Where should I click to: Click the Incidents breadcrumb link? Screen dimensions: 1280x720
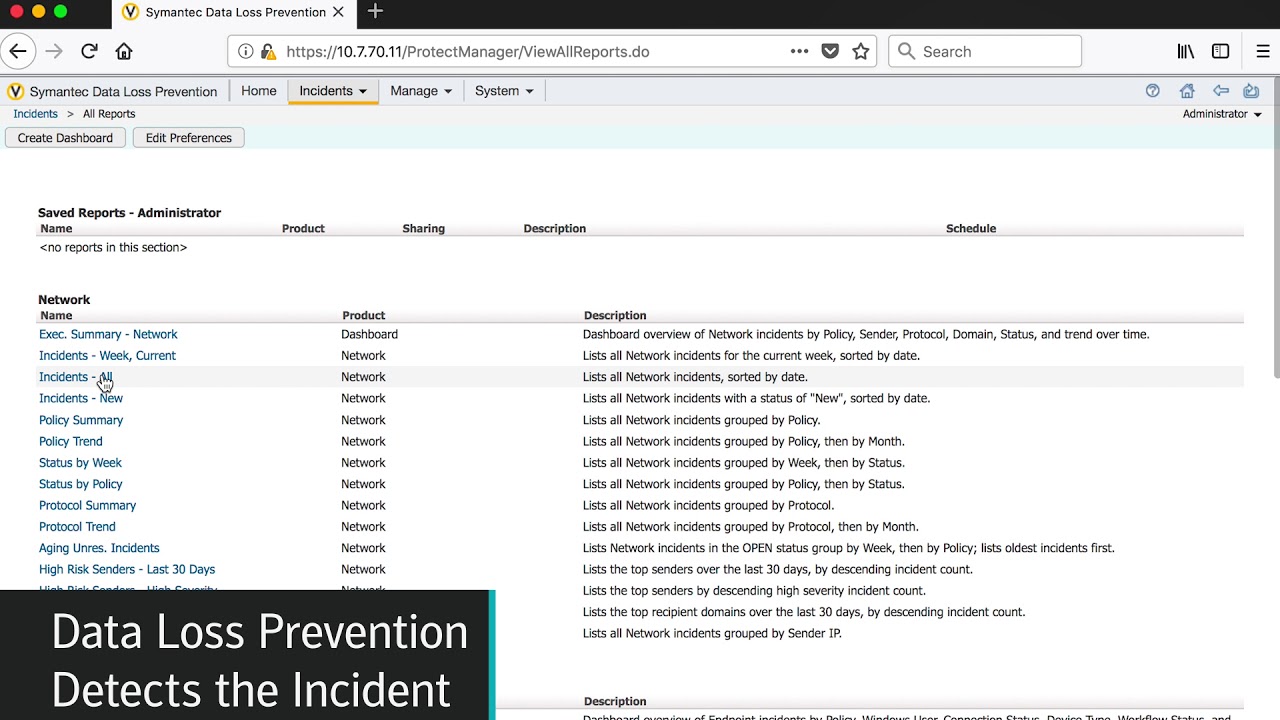[x=35, y=114]
